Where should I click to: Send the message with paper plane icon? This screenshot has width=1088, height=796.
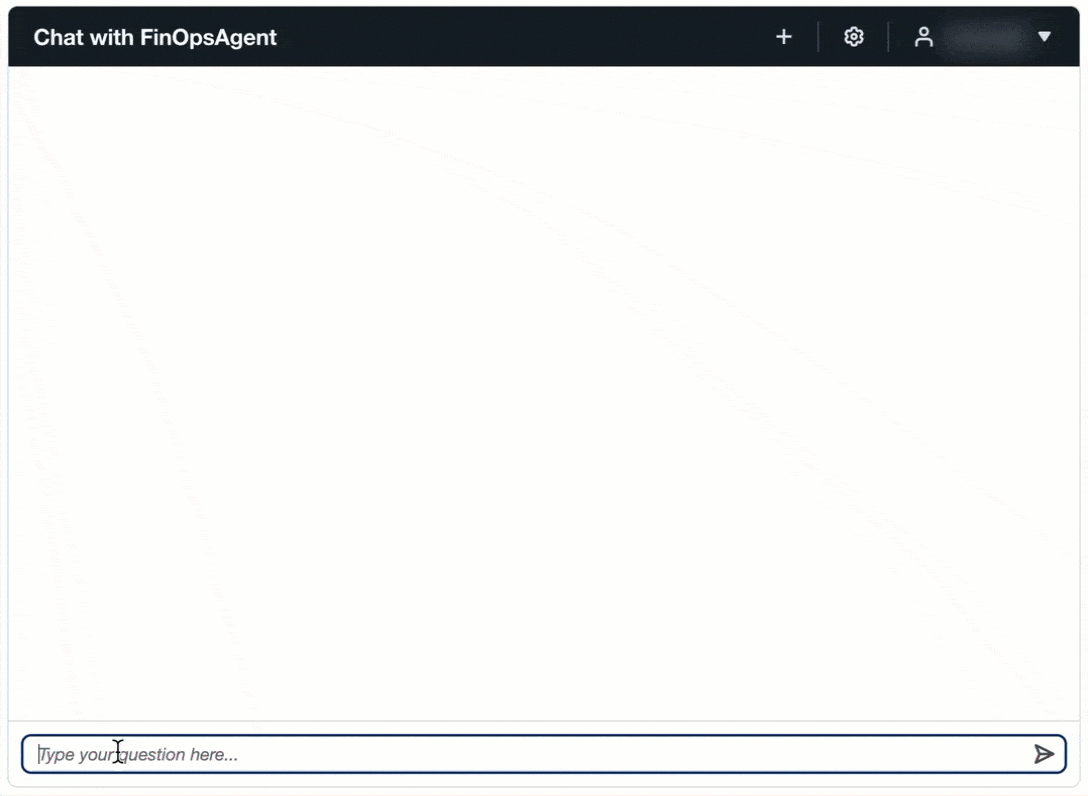coord(1044,754)
